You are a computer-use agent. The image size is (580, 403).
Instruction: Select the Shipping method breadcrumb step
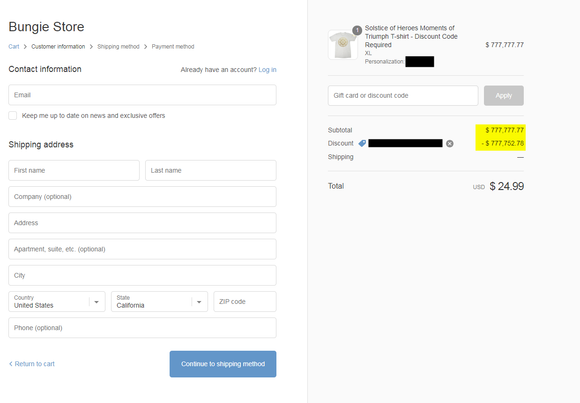pyautogui.click(x=118, y=47)
